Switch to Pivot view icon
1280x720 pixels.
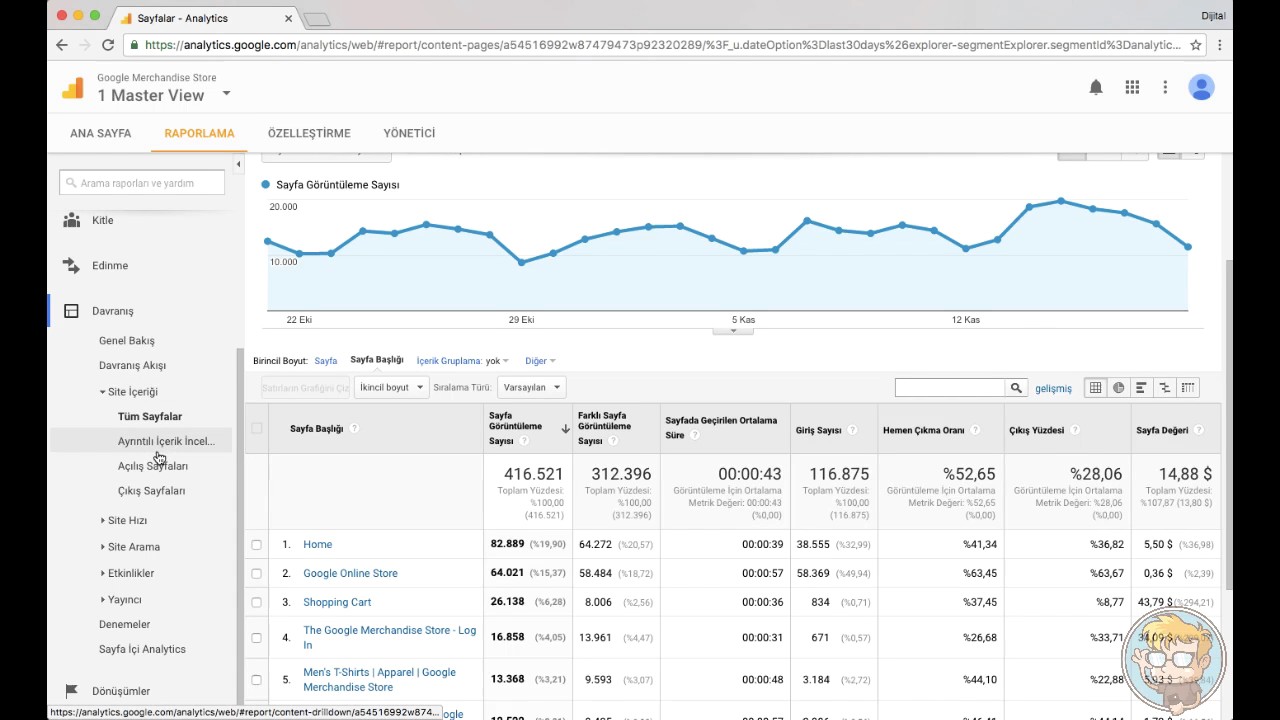point(1187,388)
